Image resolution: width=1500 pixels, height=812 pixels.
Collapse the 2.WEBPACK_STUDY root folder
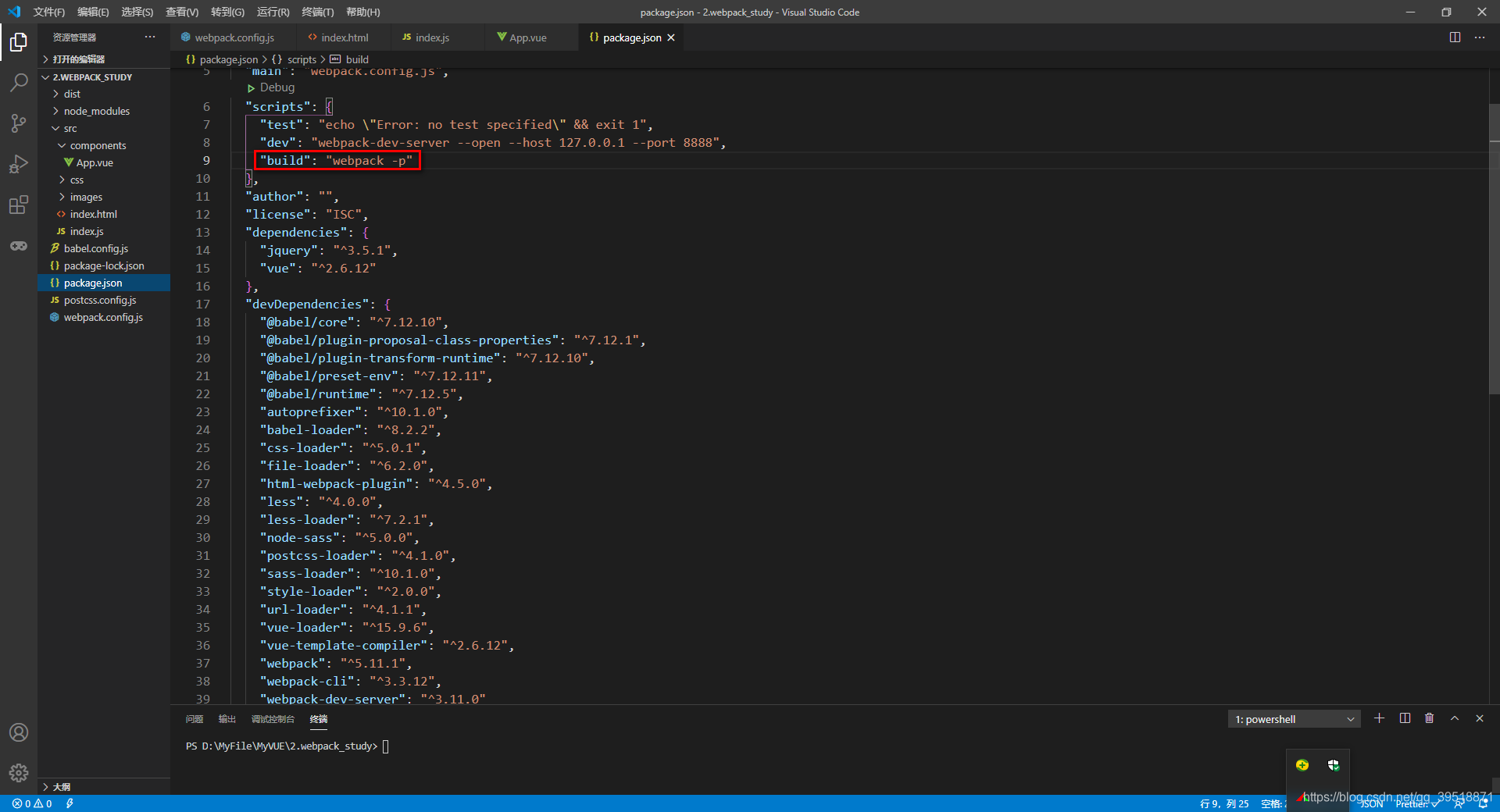click(104, 77)
